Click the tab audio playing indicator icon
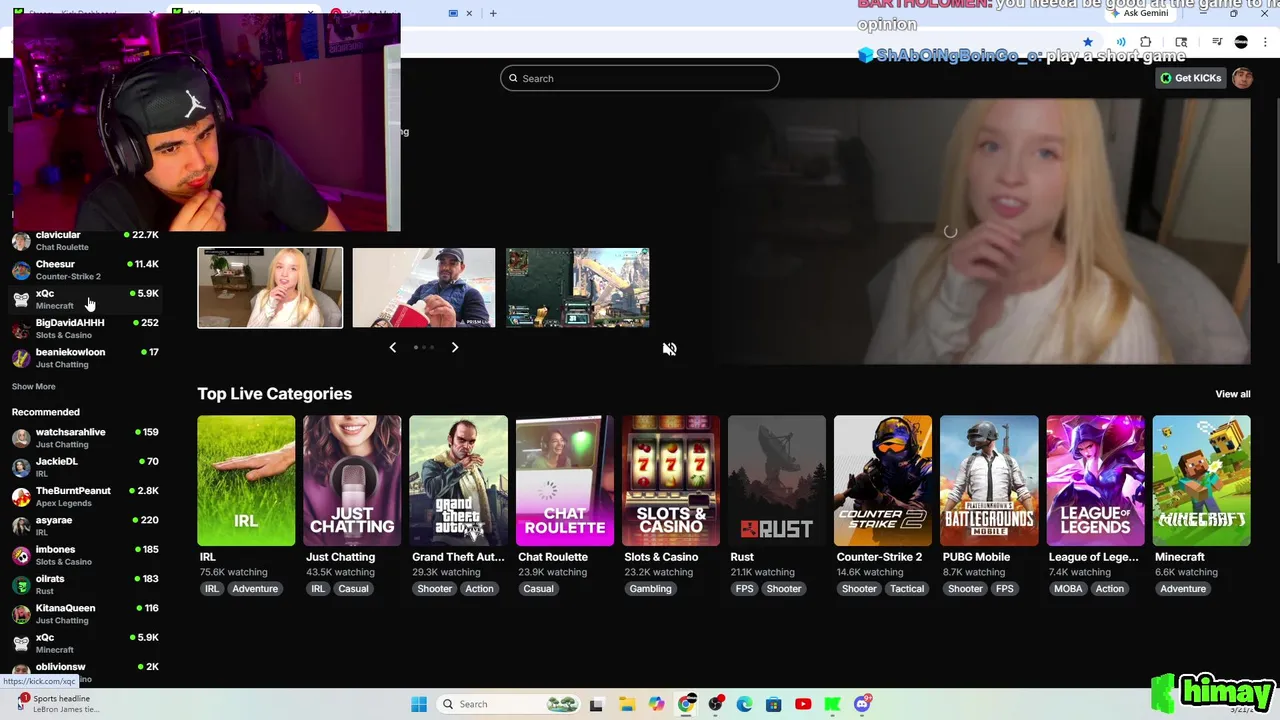The height and width of the screenshot is (720, 1280). click(x=1121, y=42)
